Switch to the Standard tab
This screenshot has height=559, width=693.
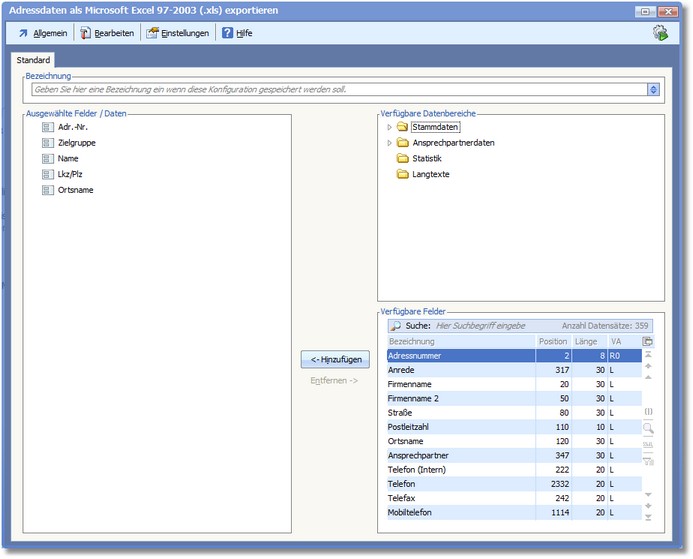click(34, 61)
